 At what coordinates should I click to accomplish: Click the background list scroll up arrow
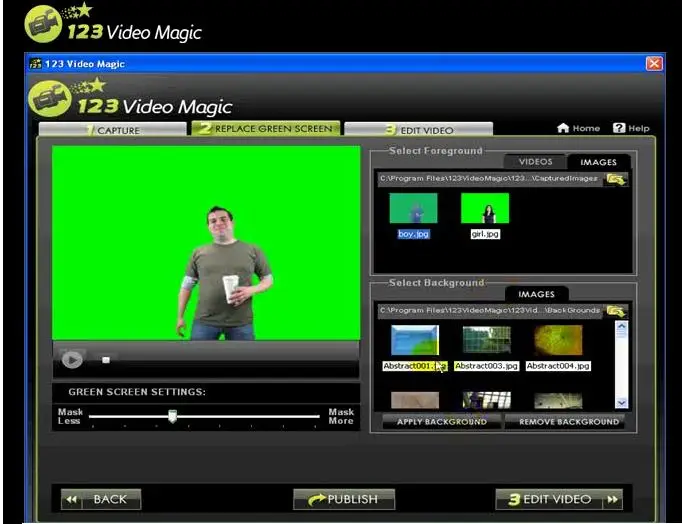[622, 326]
